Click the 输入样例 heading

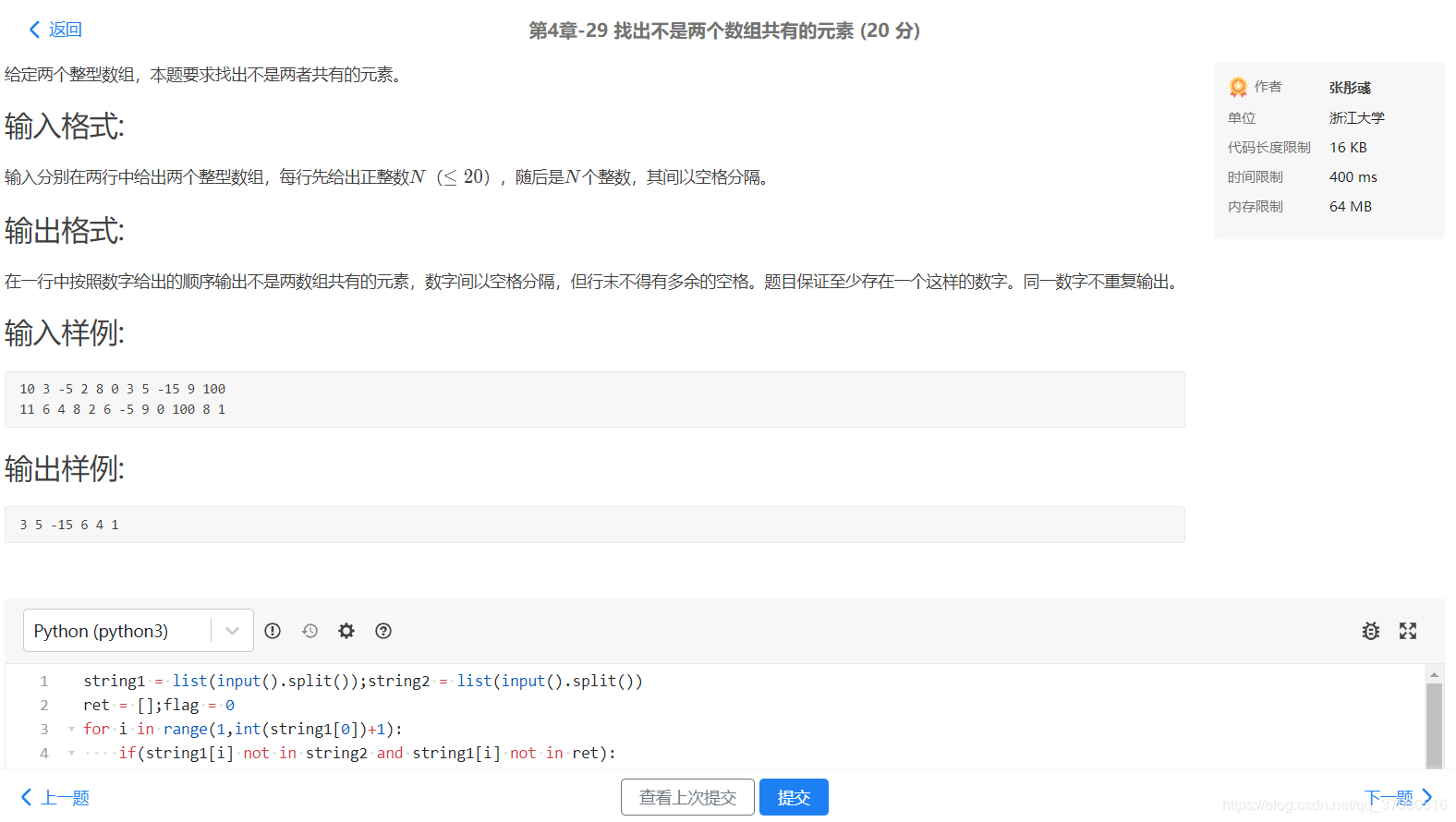[x=65, y=332]
